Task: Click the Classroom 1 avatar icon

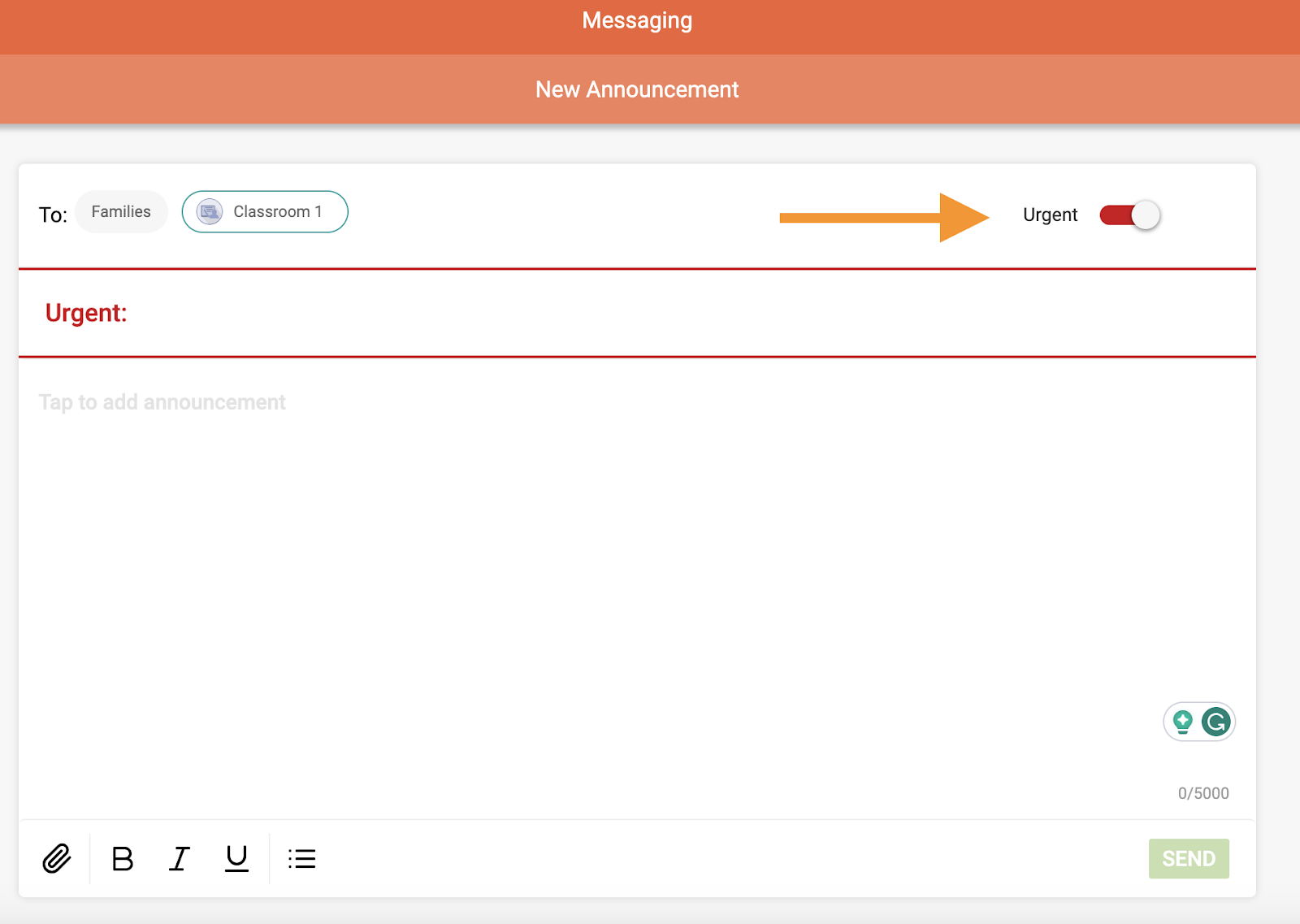Action: point(210,212)
